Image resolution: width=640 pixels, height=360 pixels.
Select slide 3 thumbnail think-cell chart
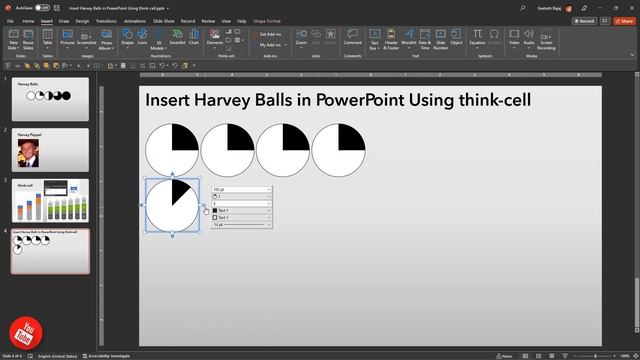pyautogui.click(x=50, y=200)
